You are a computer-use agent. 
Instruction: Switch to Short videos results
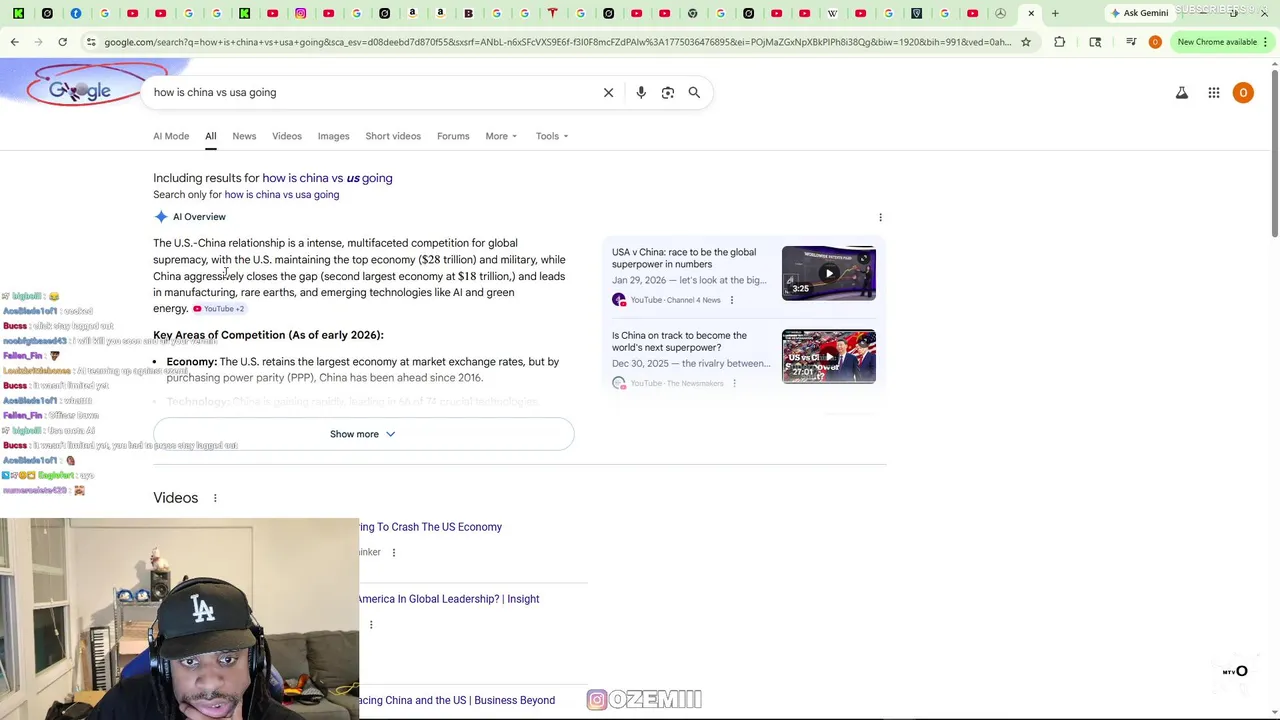[x=393, y=136]
